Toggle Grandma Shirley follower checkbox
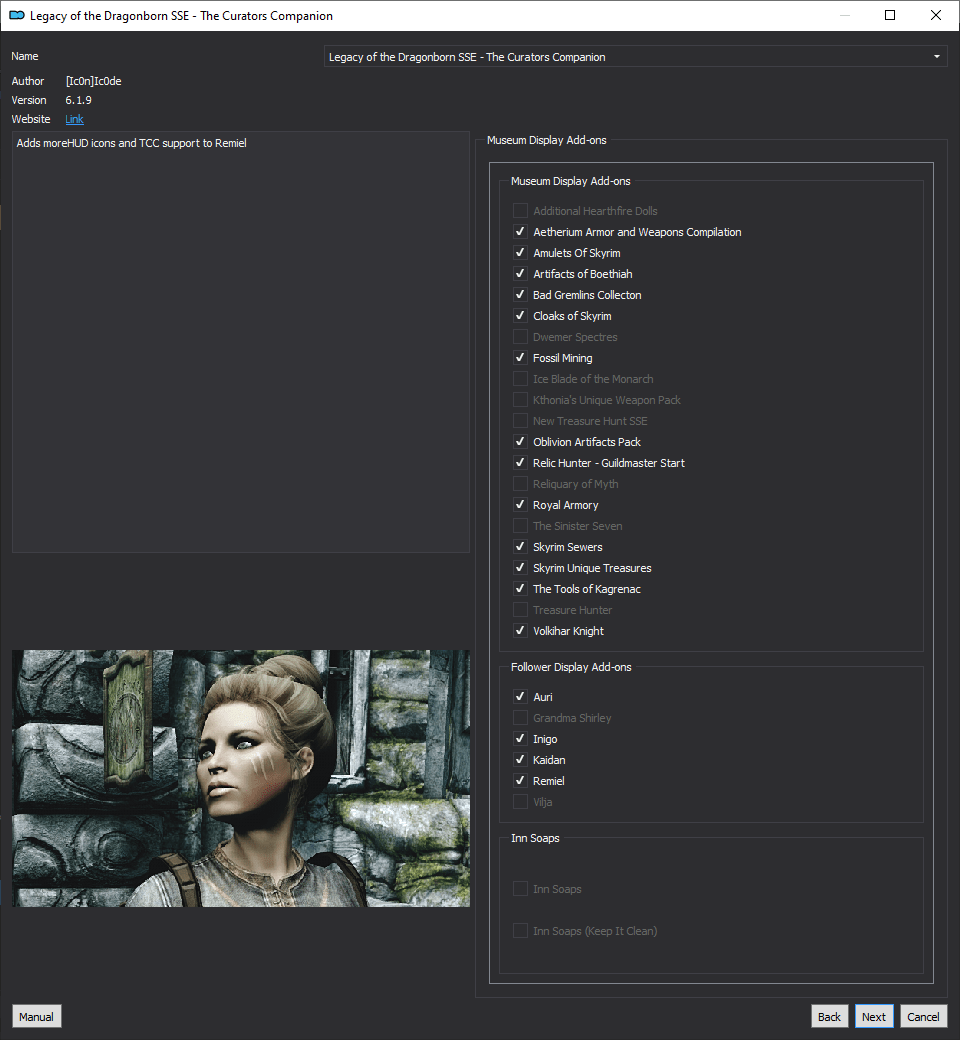Screen dimensions: 960x1040 point(520,718)
